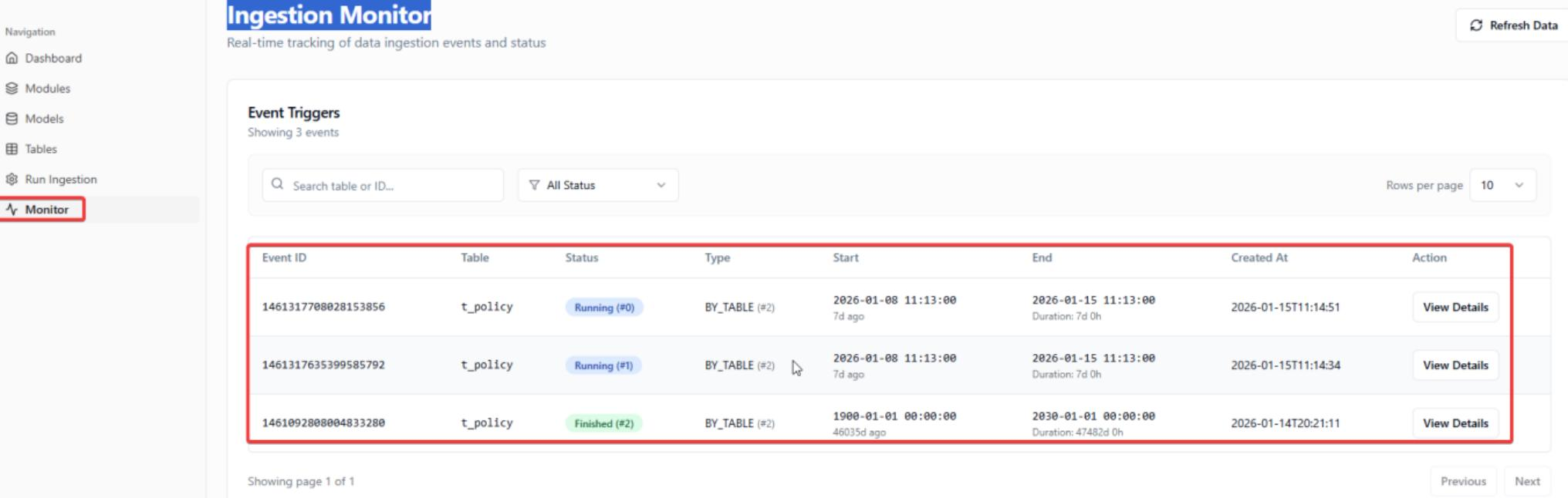Image resolution: width=1568 pixels, height=498 pixels.
Task: Click the Models database icon
Action: pyautogui.click(x=12, y=119)
